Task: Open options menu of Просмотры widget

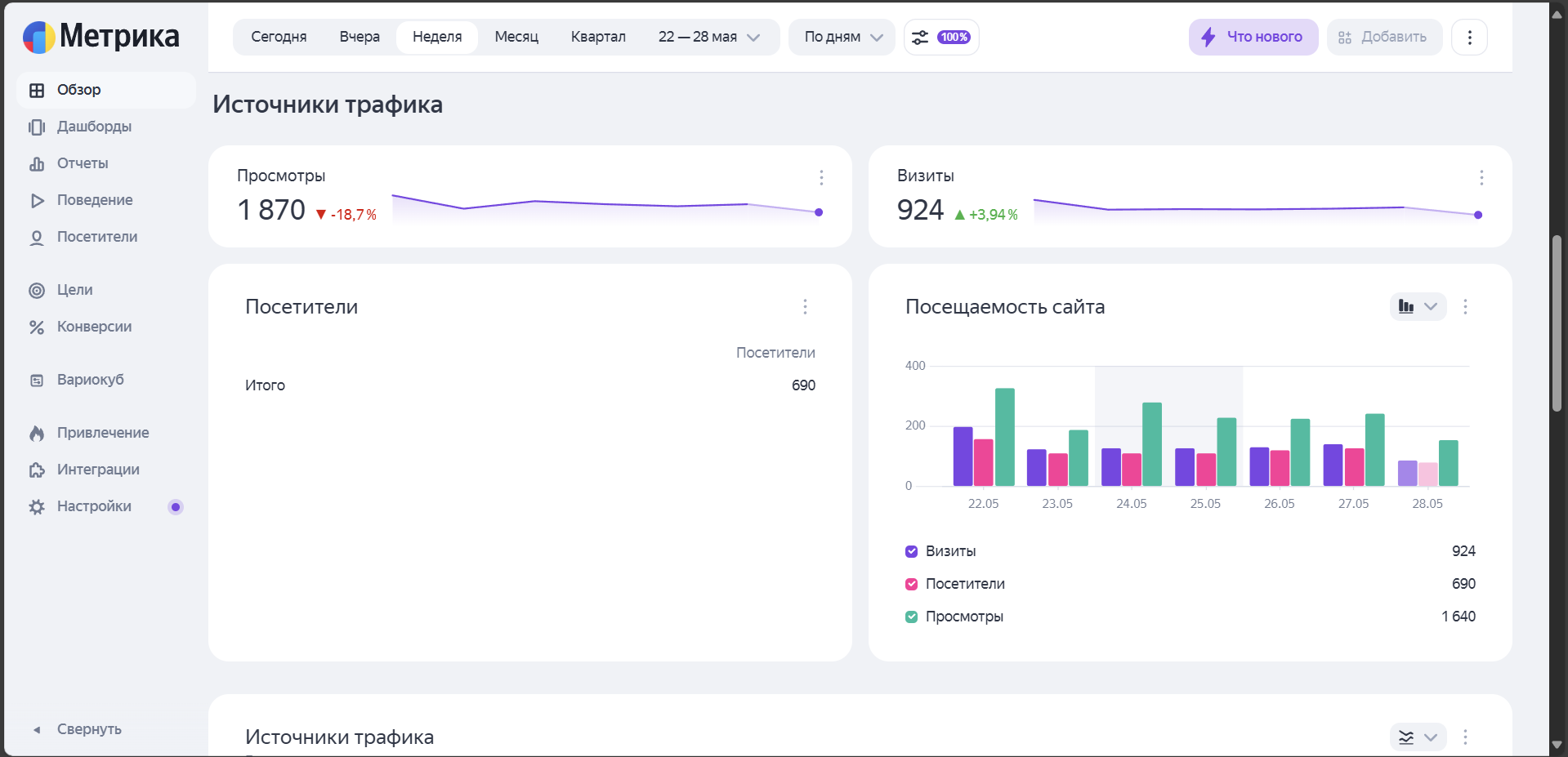Action: click(x=821, y=177)
